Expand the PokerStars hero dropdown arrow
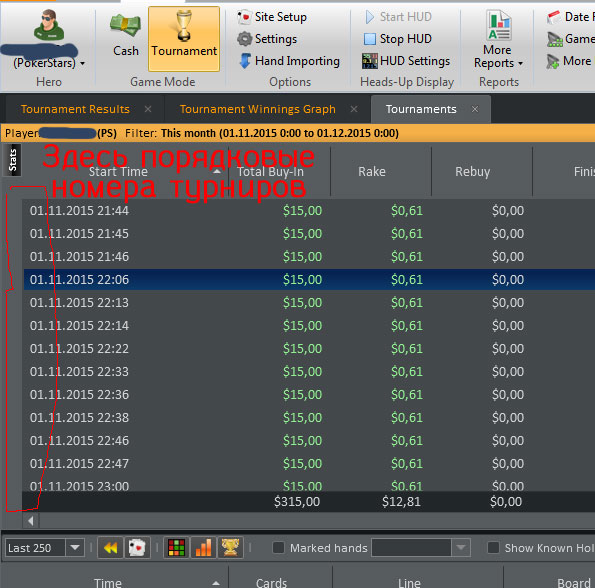This screenshot has width=595, height=588. (x=82, y=63)
